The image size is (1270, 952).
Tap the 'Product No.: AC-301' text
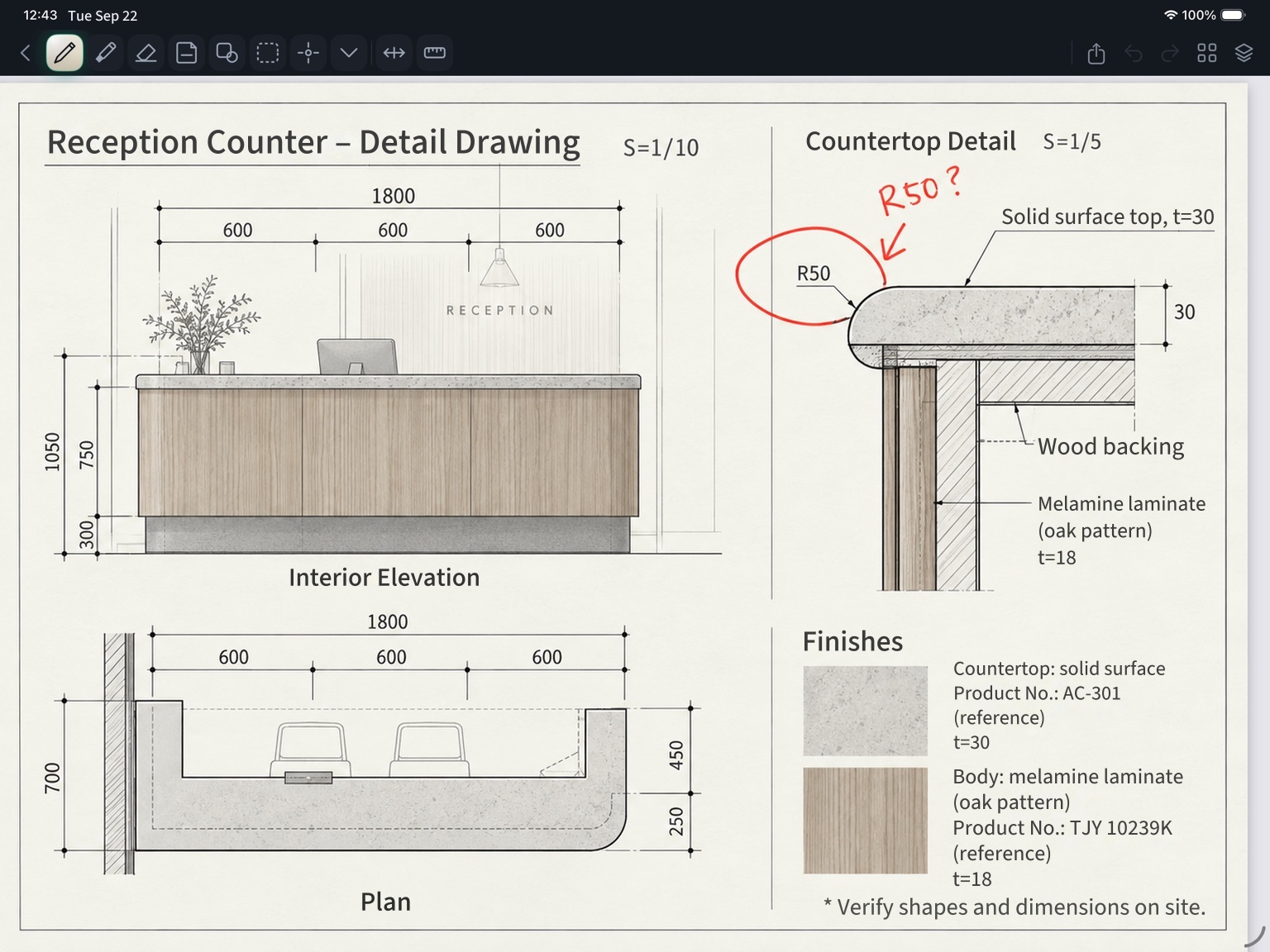pos(1037,693)
